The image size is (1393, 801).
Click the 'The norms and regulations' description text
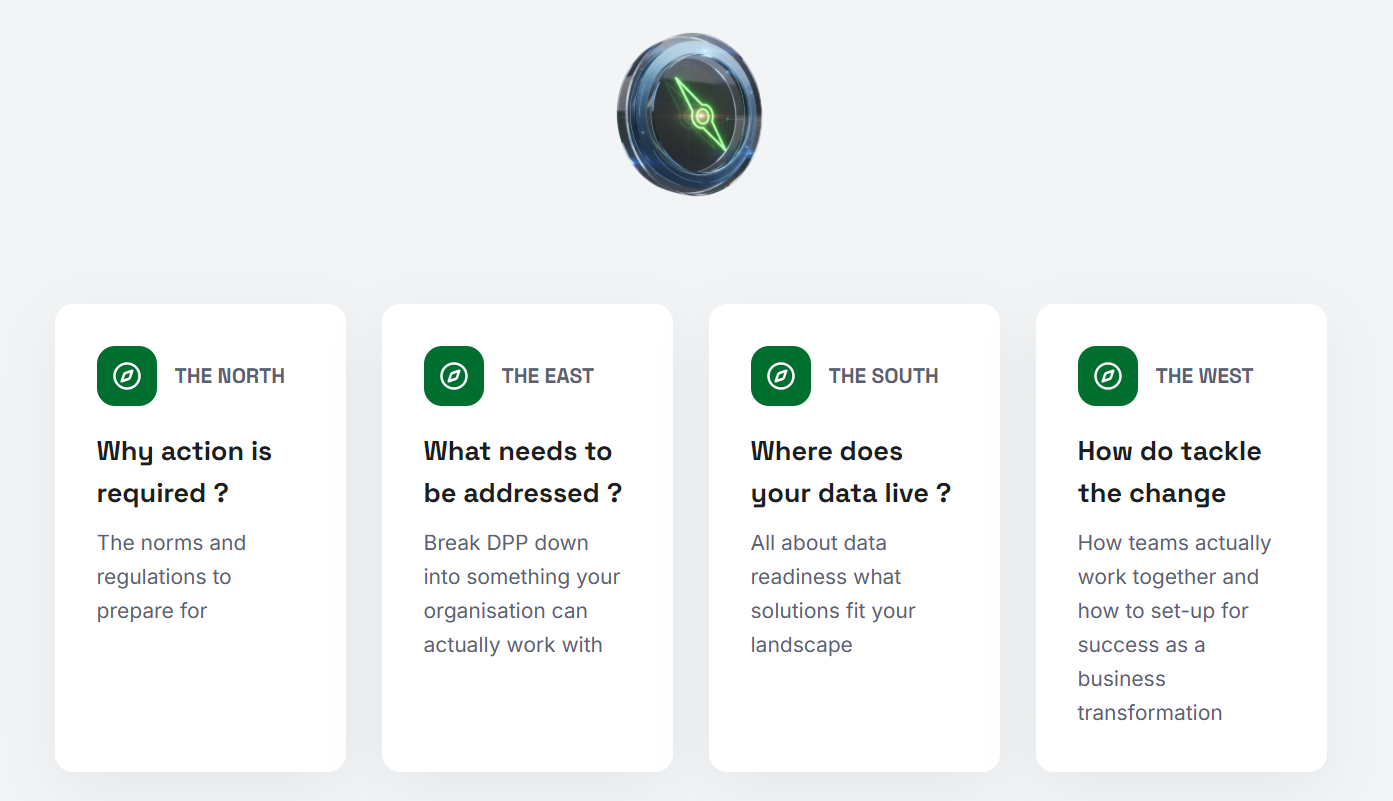pos(171,577)
